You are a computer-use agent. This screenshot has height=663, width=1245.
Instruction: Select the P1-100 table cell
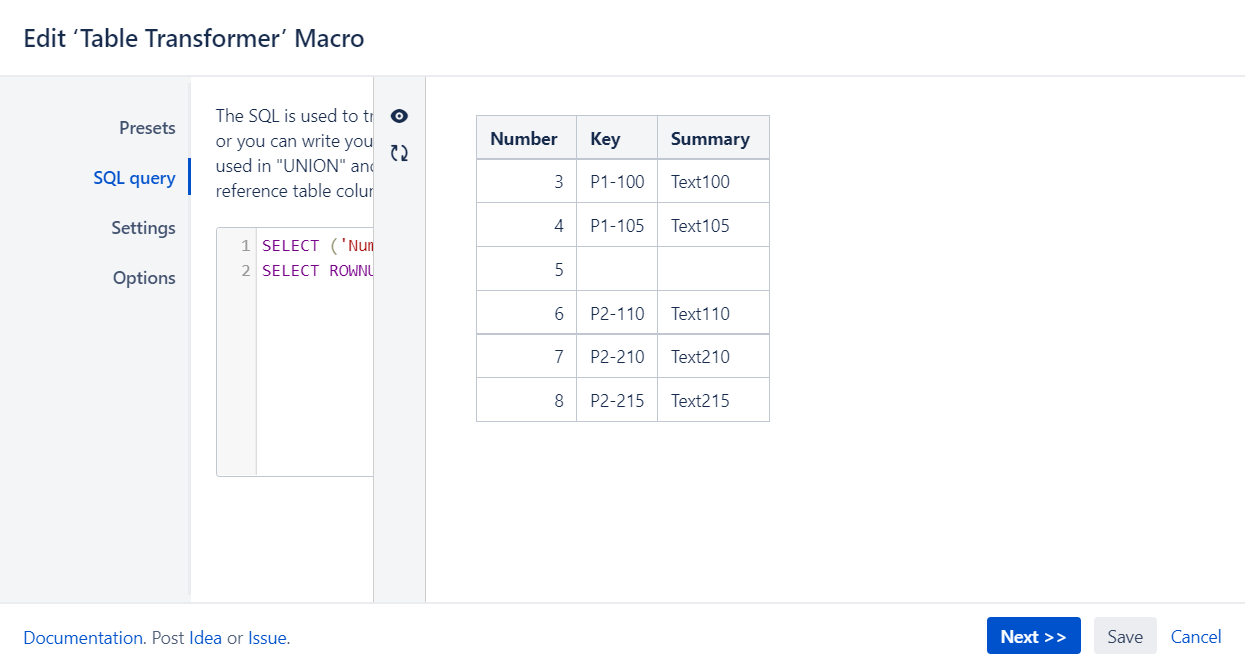point(616,181)
